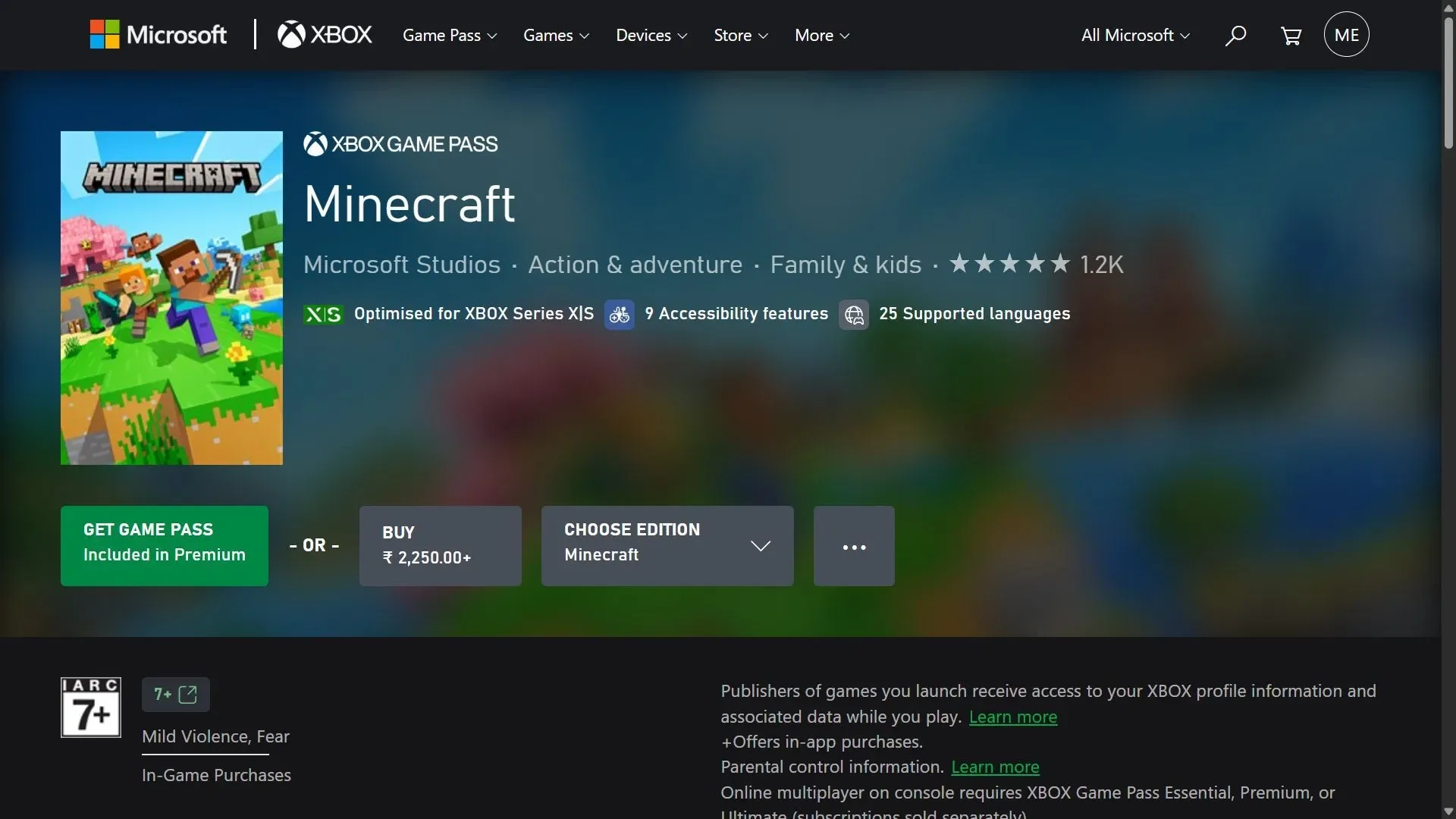The width and height of the screenshot is (1456, 819).
Task: Click the supported languages globe icon
Action: [854, 314]
